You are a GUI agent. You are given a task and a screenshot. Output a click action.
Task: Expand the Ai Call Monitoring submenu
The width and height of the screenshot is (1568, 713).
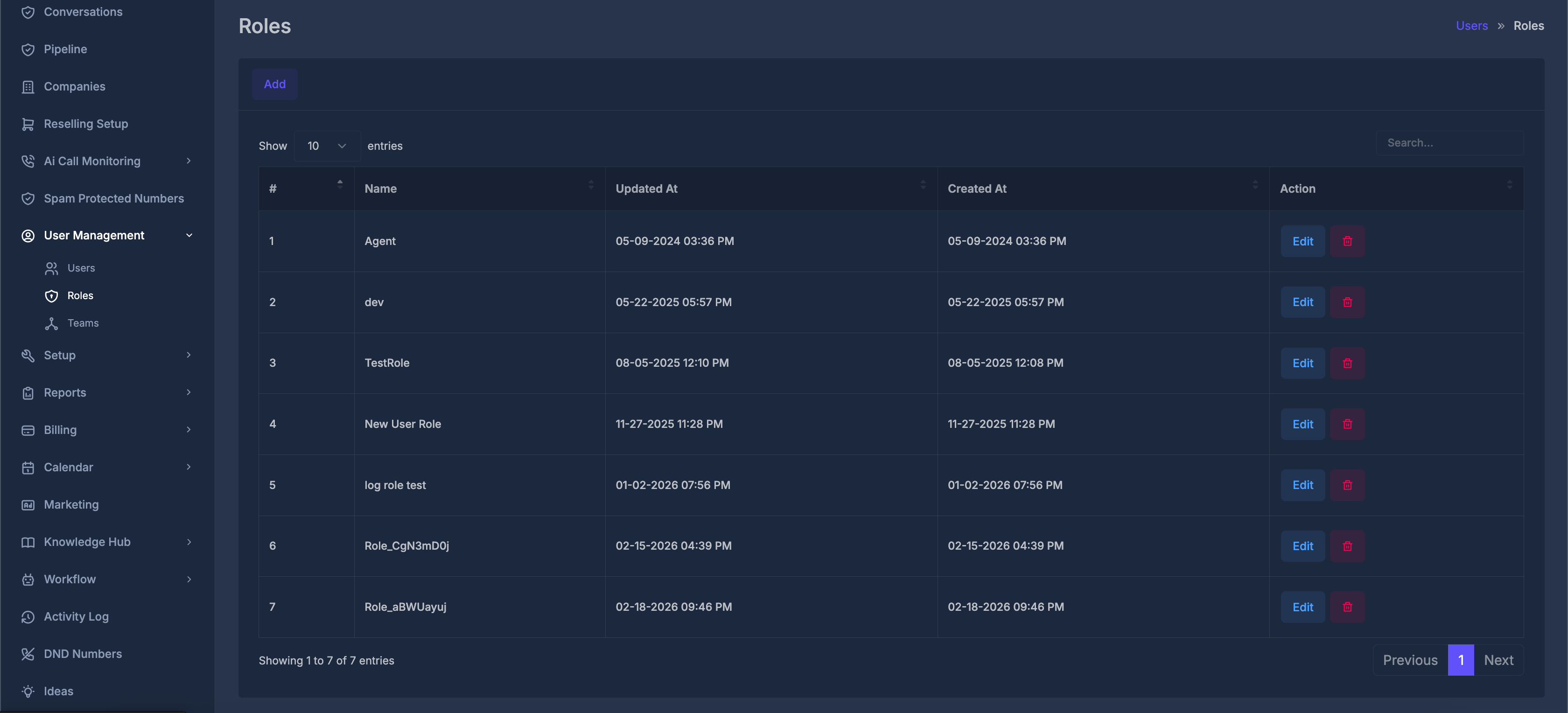pyautogui.click(x=189, y=161)
